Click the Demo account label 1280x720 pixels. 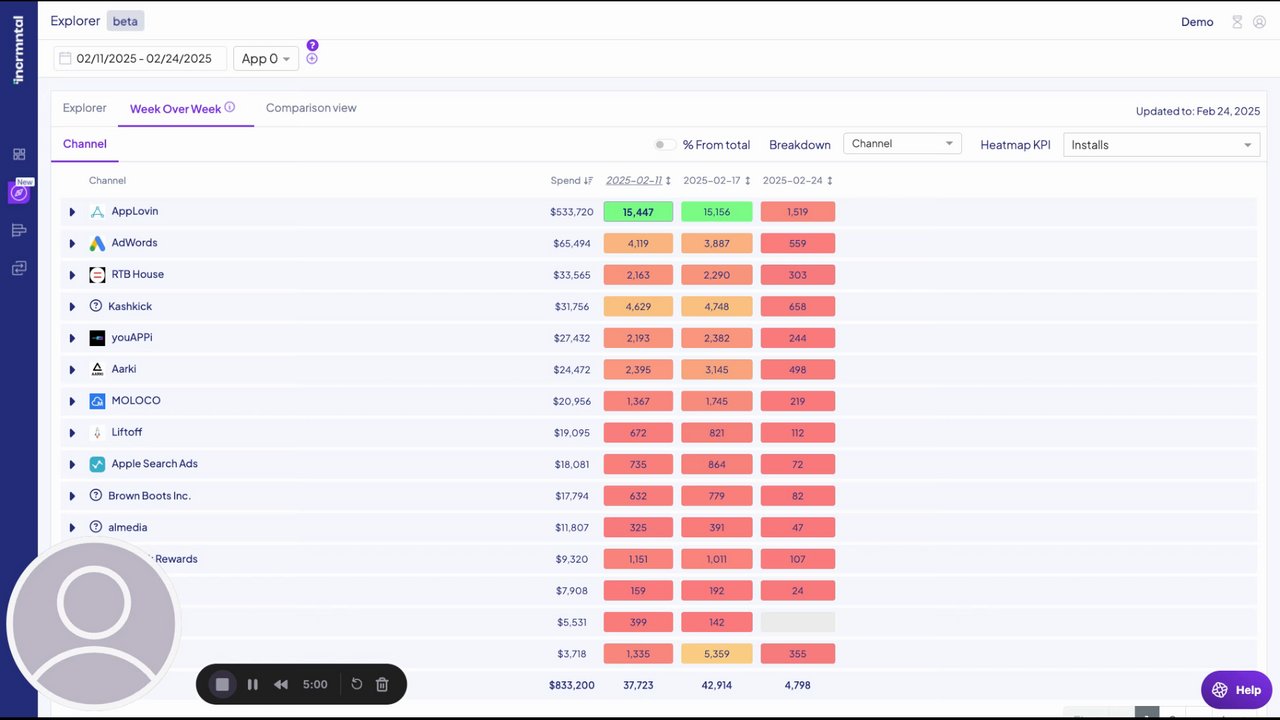1197,22
